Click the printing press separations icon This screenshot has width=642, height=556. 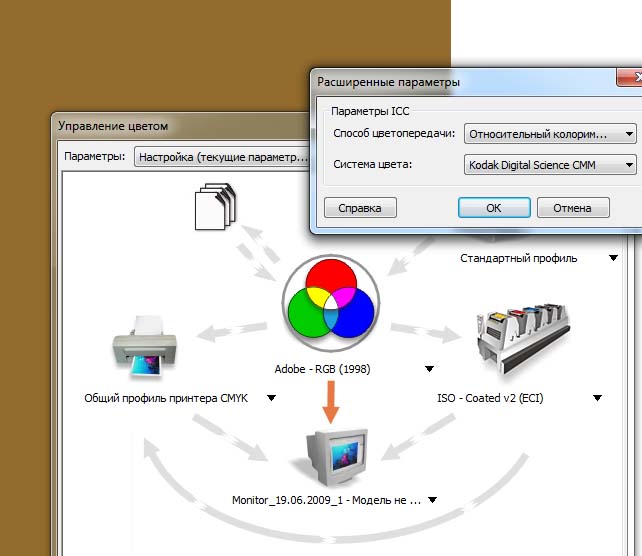click(x=523, y=339)
